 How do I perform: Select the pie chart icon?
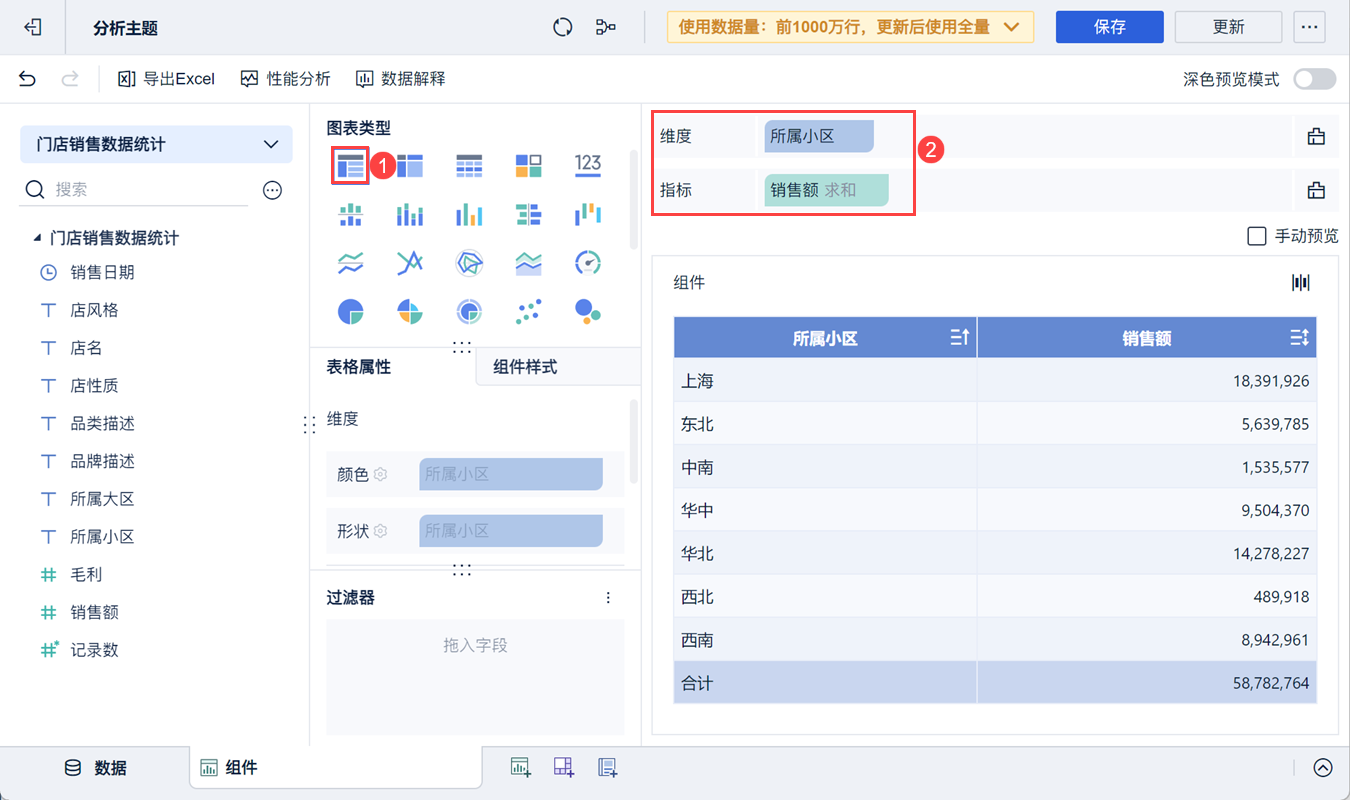(350, 312)
